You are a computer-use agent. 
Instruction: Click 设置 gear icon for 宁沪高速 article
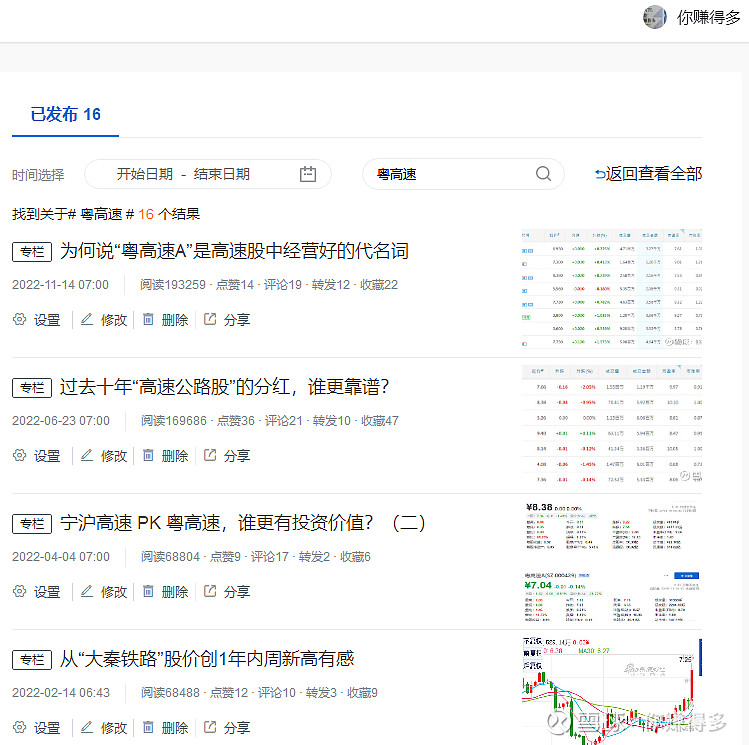coord(19,591)
